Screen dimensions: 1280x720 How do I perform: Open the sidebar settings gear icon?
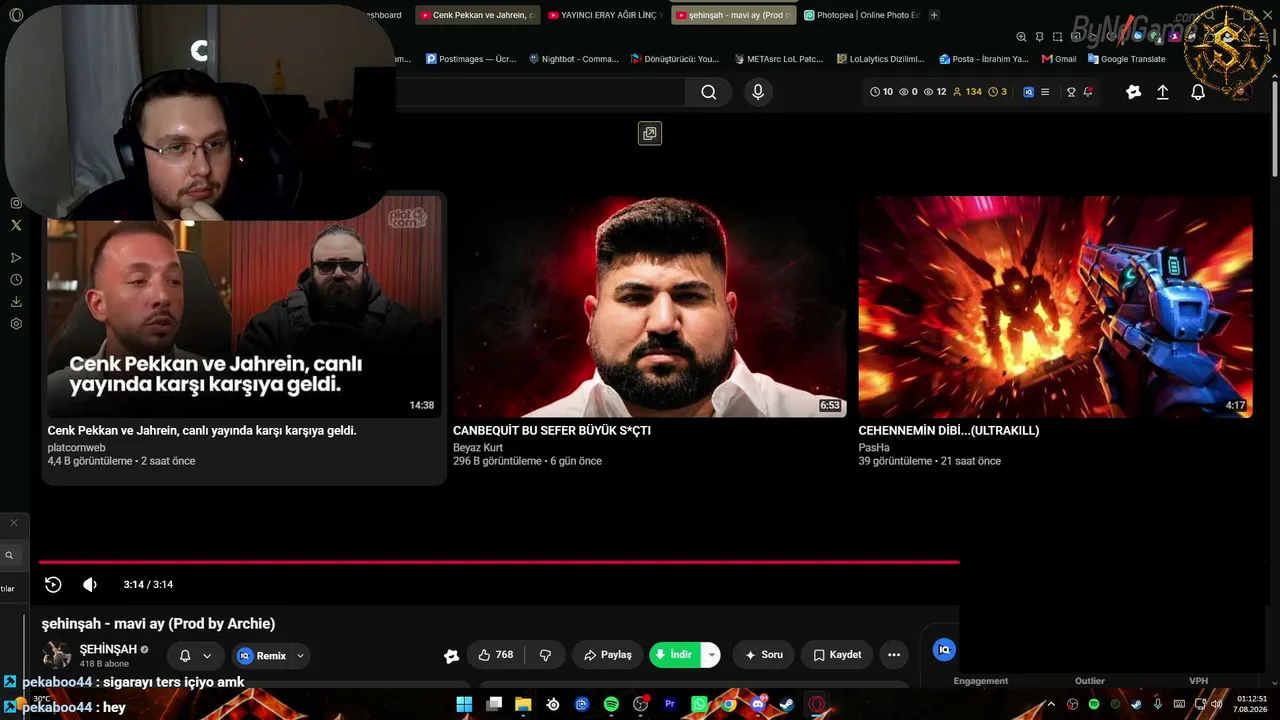coord(16,324)
